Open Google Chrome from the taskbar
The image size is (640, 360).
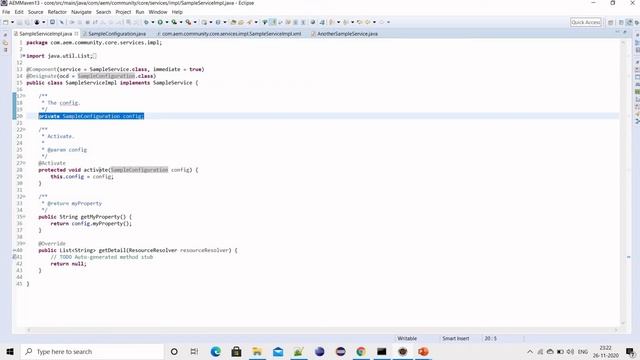pos(361,351)
